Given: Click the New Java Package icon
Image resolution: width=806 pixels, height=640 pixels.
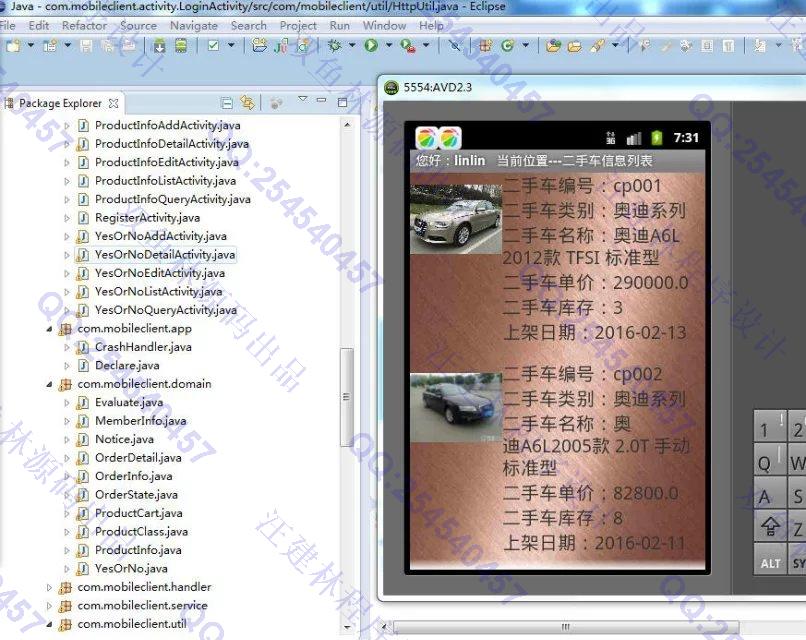Looking at the screenshot, I should [x=485, y=46].
